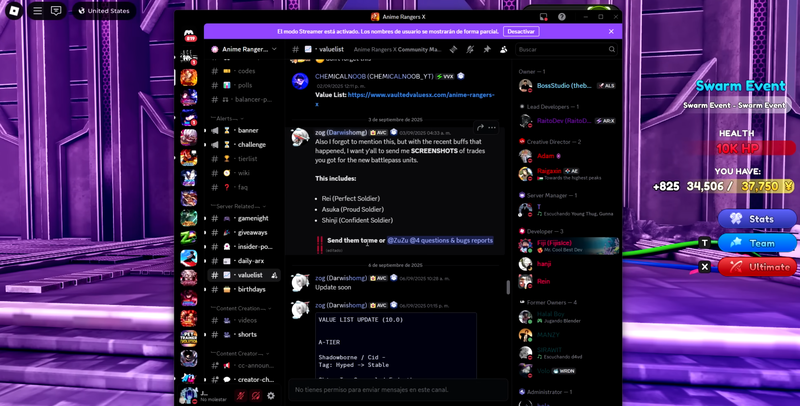The height and width of the screenshot is (406, 800).
Task: Open the Roblox logo menu
Action: click(x=14, y=11)
